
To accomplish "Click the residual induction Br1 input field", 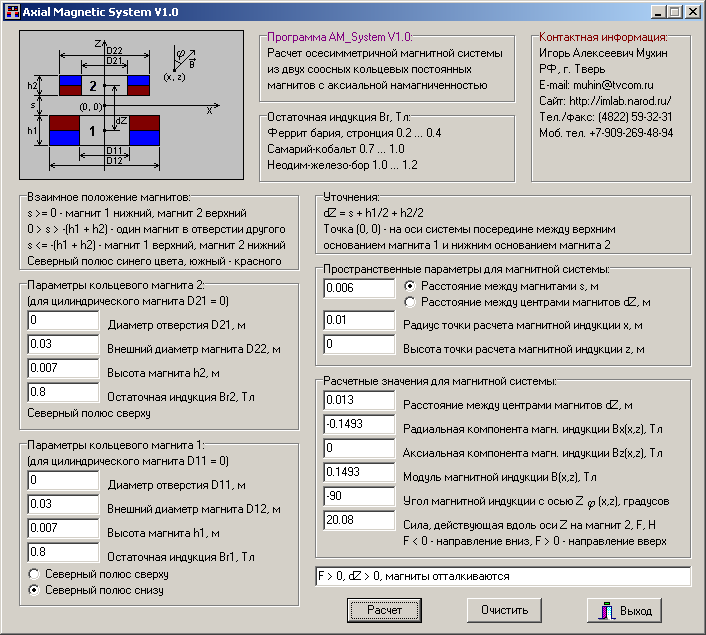I will (x=63, y=552).
